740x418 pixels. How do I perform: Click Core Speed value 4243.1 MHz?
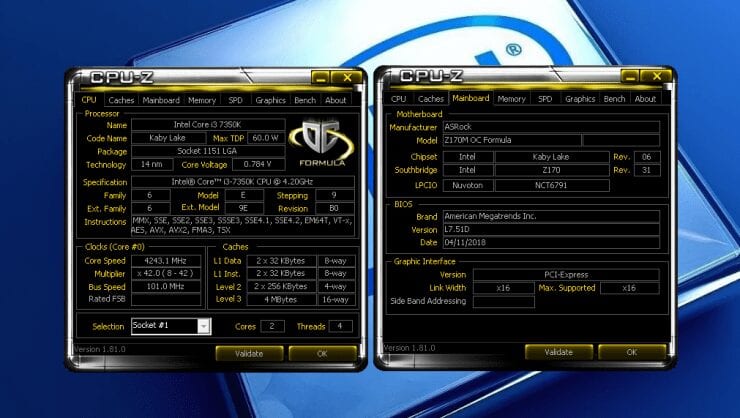(x=166, y=260)
